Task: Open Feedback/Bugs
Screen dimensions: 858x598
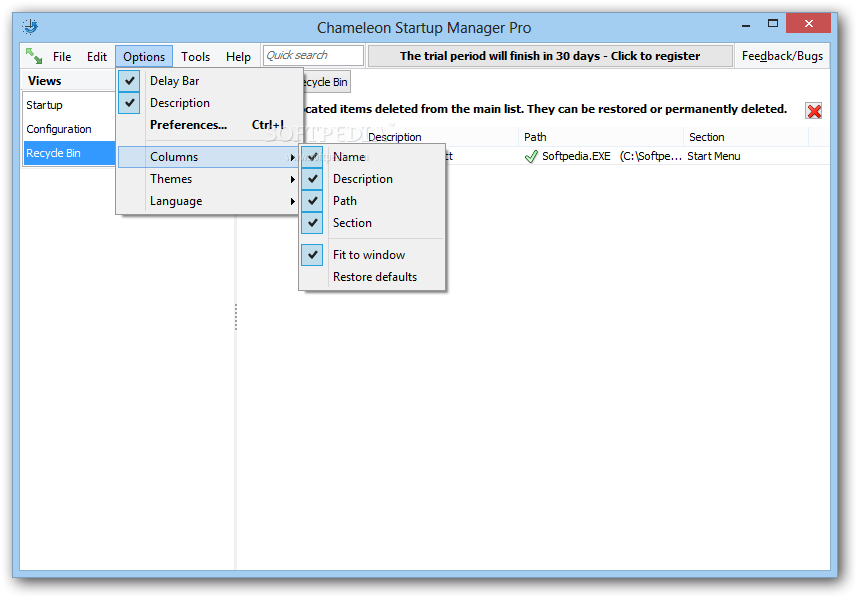Action: (782, 56)
